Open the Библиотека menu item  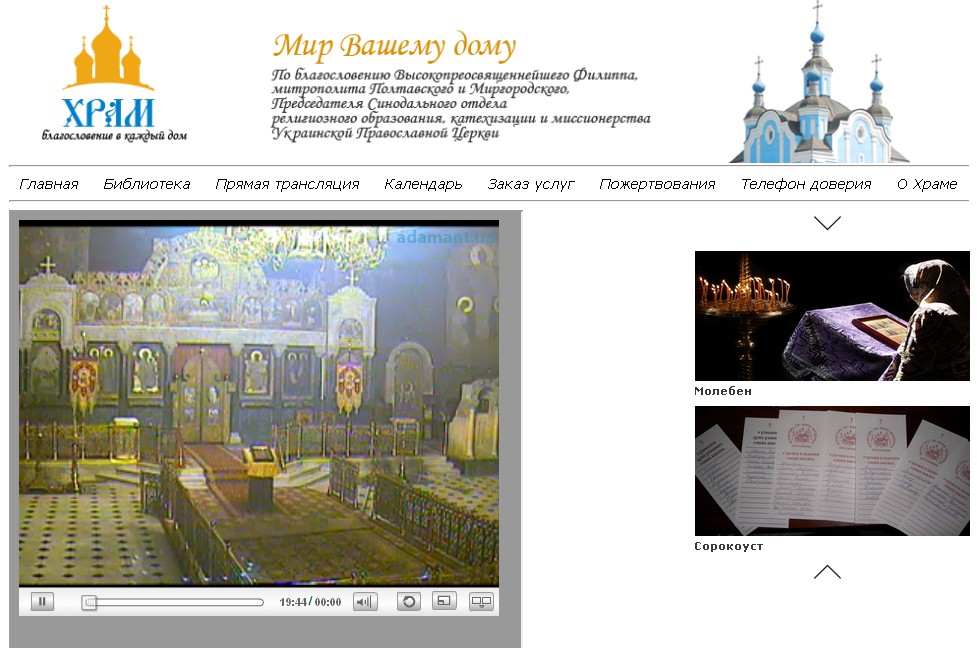[146, 184]
